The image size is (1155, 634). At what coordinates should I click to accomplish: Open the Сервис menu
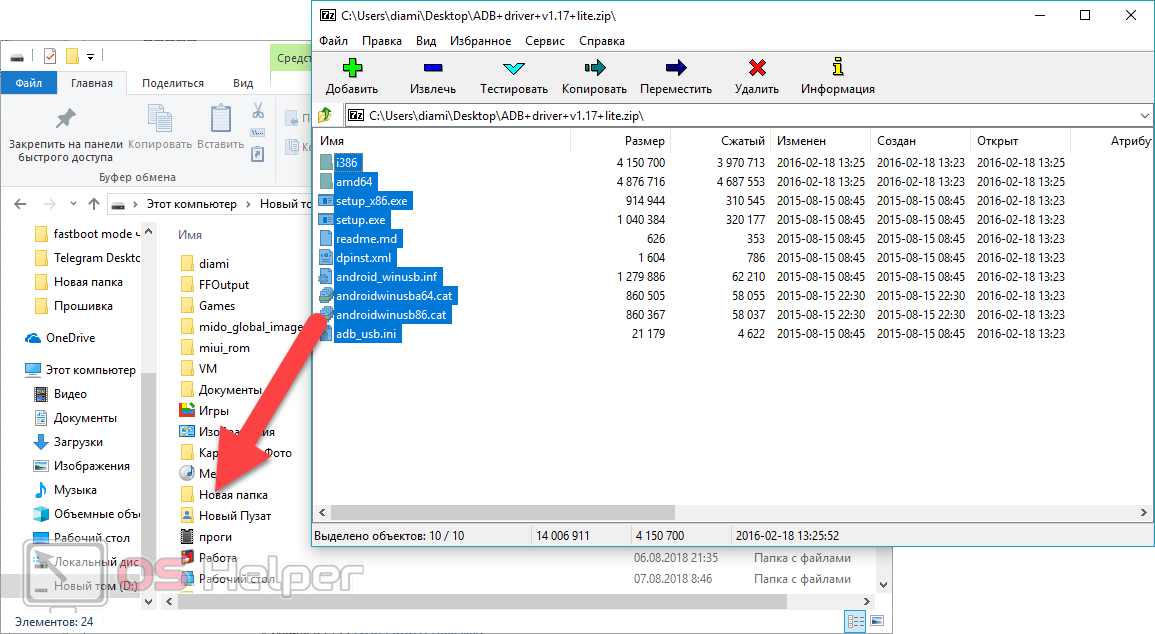tap(544, 41)
